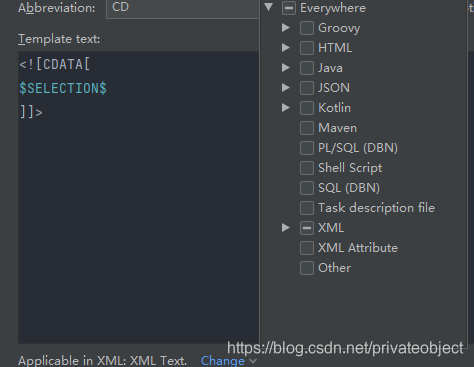Expand the Kotlin tree node
Viewport: 474px width, 367px height.
[x=286, y=108]
